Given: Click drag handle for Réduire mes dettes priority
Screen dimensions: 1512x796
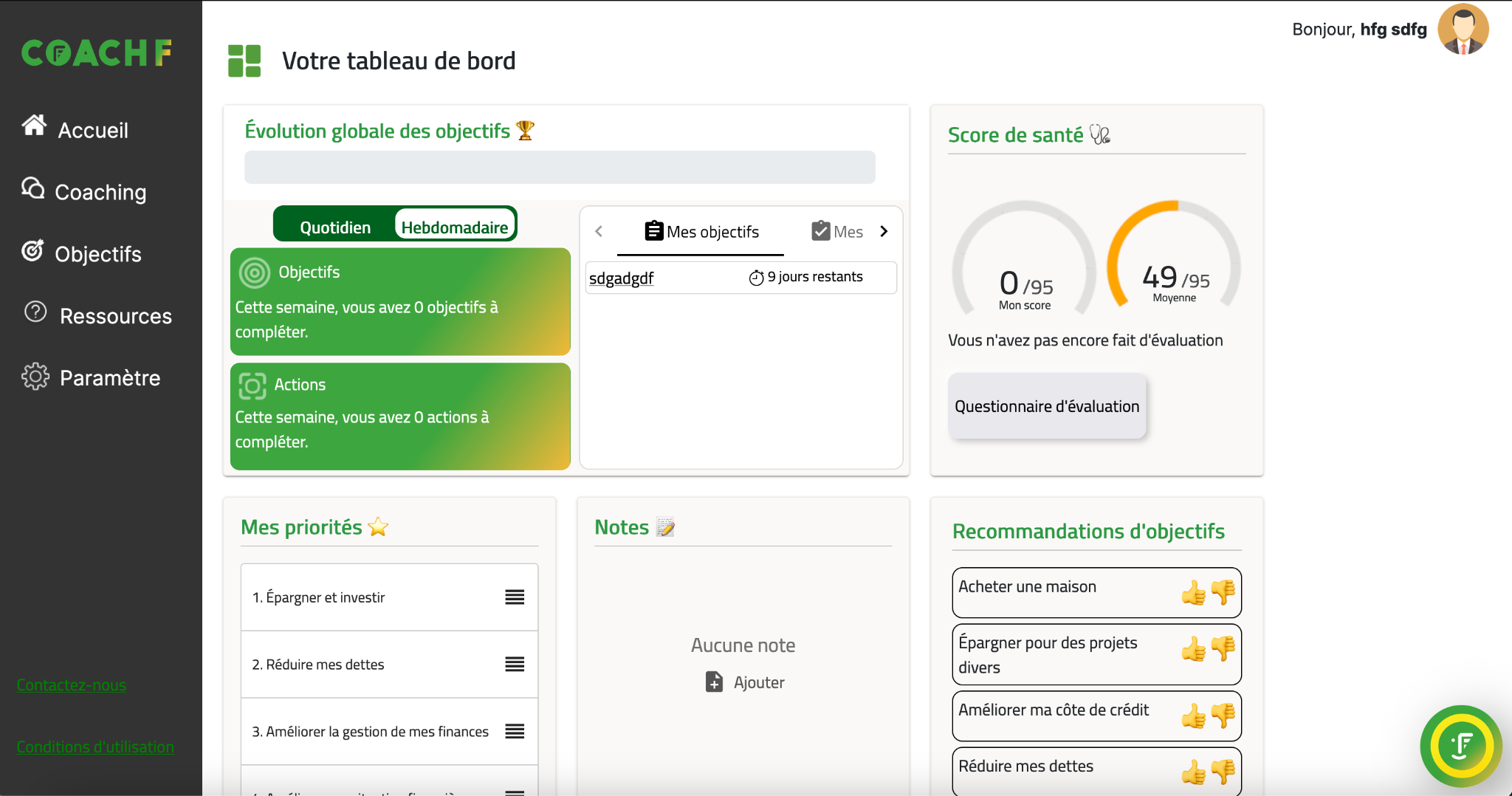Looking at the screenshot, I should pos(515,665).
